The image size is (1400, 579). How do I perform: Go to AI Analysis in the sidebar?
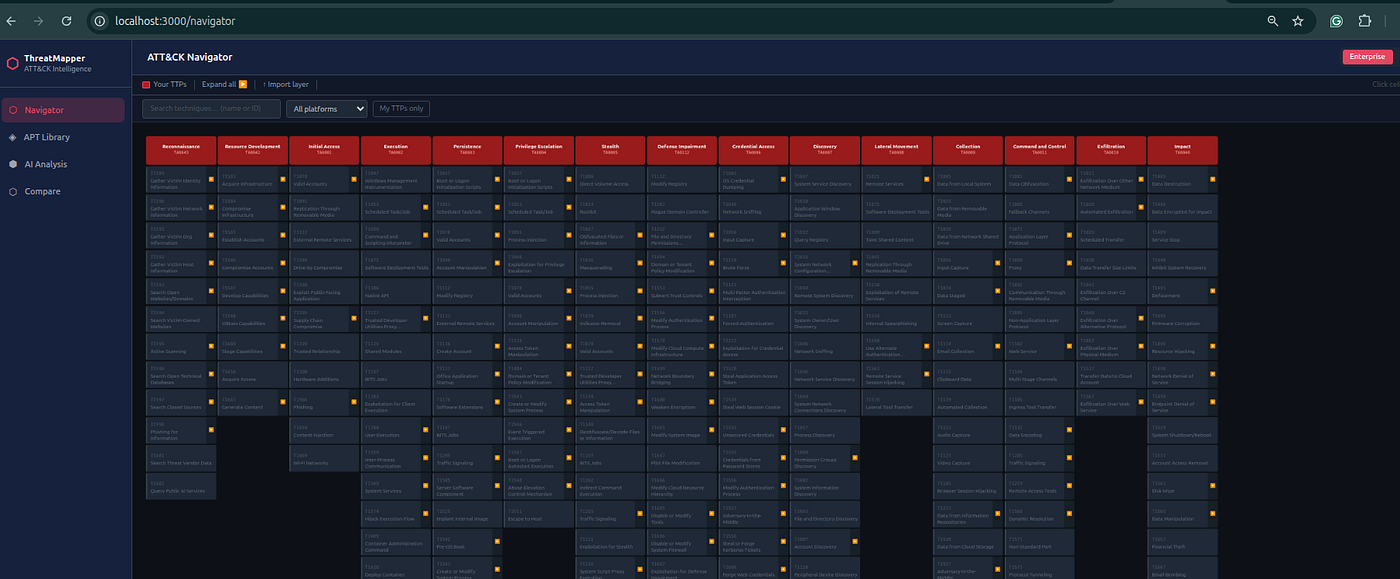(x=64, y=164)
